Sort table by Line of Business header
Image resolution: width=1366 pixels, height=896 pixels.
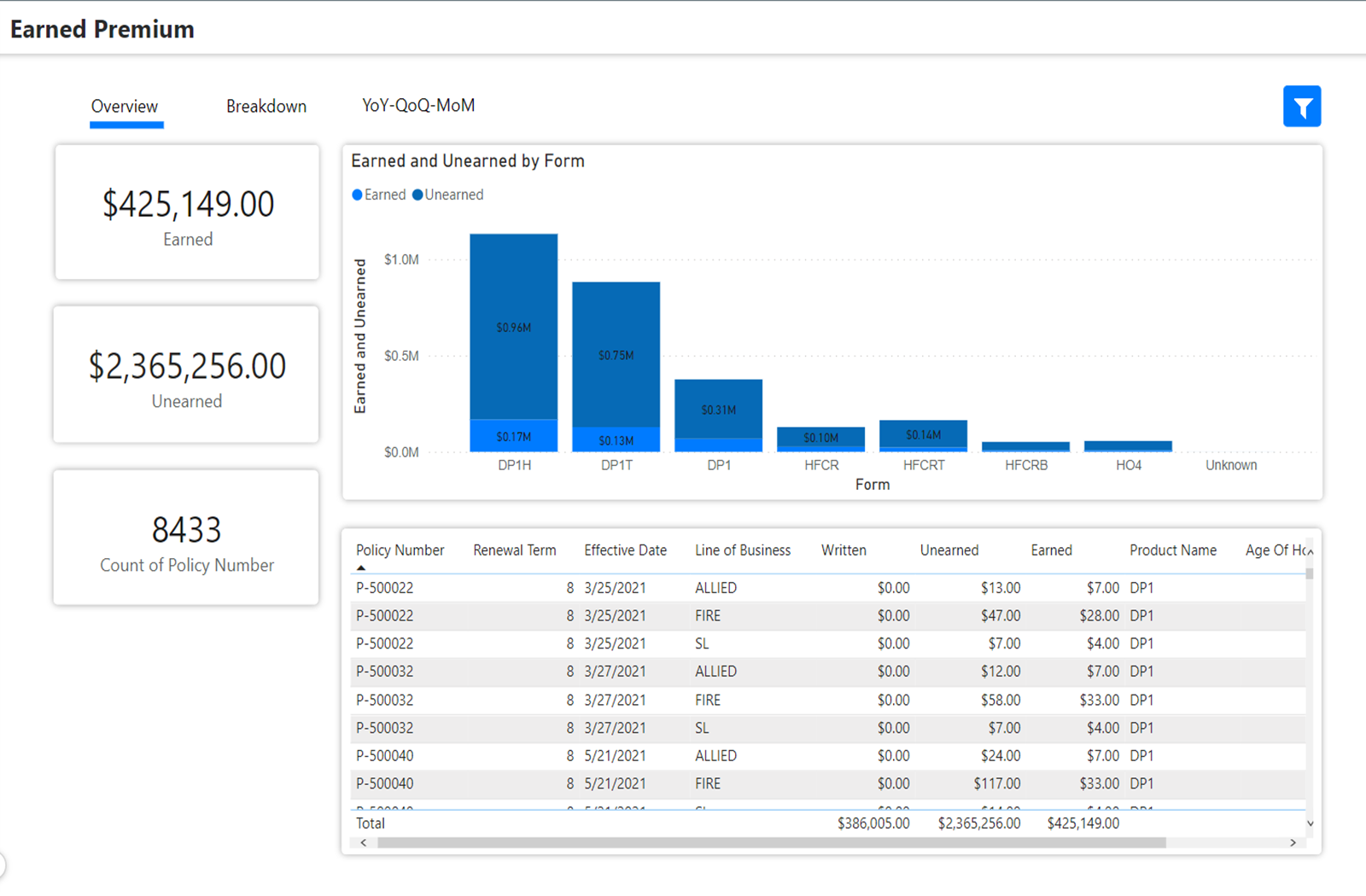[x=742, y=550]
